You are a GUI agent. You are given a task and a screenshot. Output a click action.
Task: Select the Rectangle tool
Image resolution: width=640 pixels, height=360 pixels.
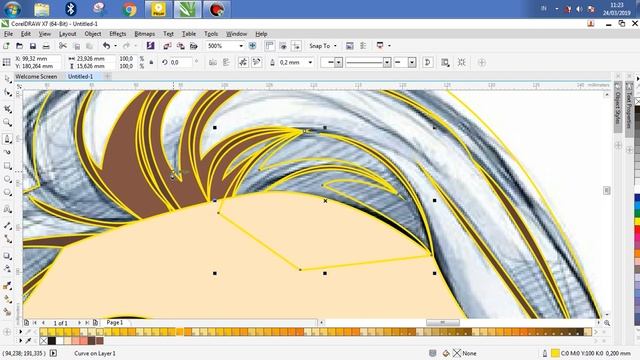(x=7, y=166)
